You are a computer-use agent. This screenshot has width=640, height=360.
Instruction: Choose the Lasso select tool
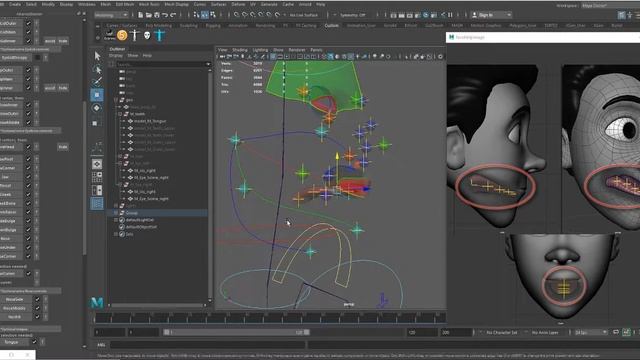click(97, 69)
